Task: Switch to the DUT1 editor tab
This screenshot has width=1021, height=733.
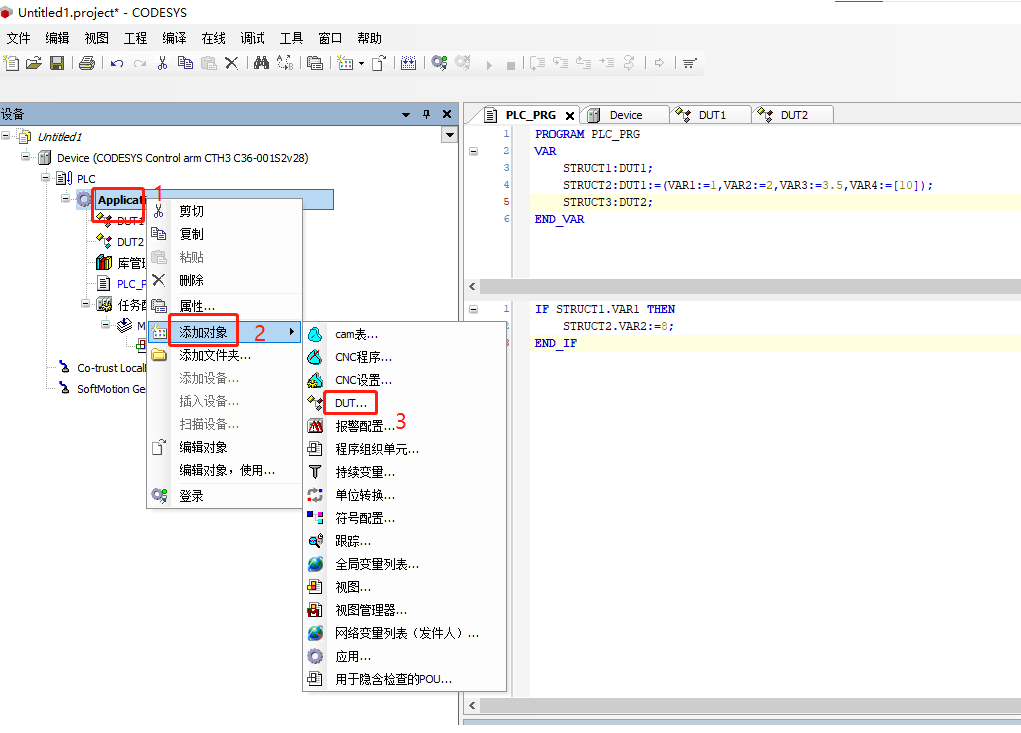Action: (x=712, y=115)
